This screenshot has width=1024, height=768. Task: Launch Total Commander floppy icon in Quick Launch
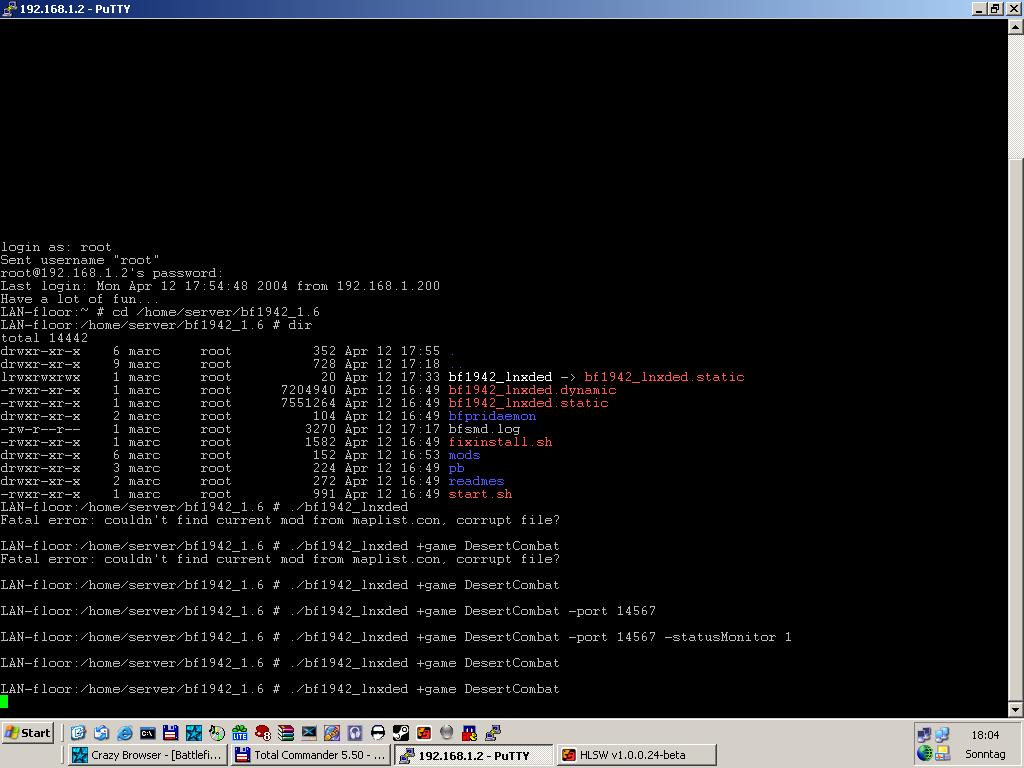click(x=170, y=733)
